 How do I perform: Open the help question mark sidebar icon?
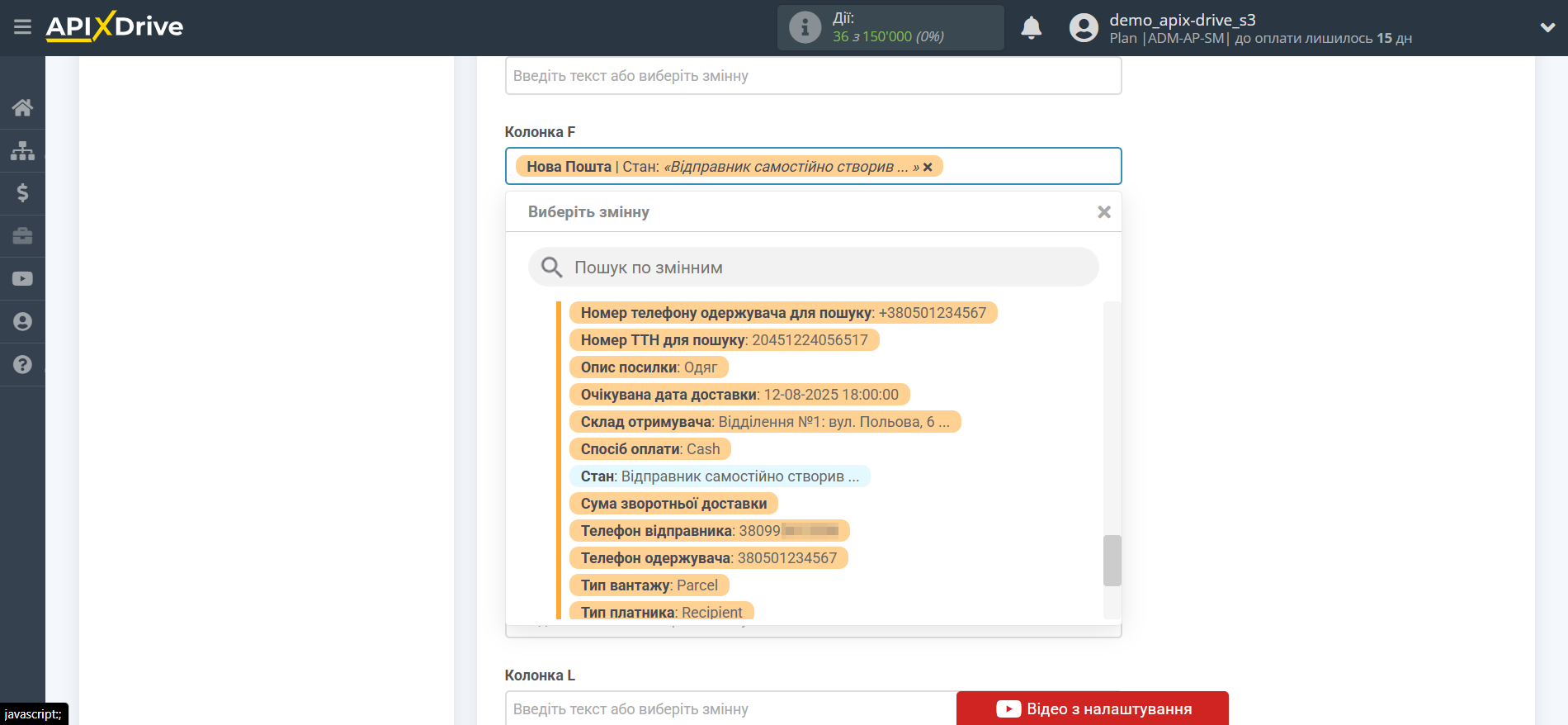point(22,365)
